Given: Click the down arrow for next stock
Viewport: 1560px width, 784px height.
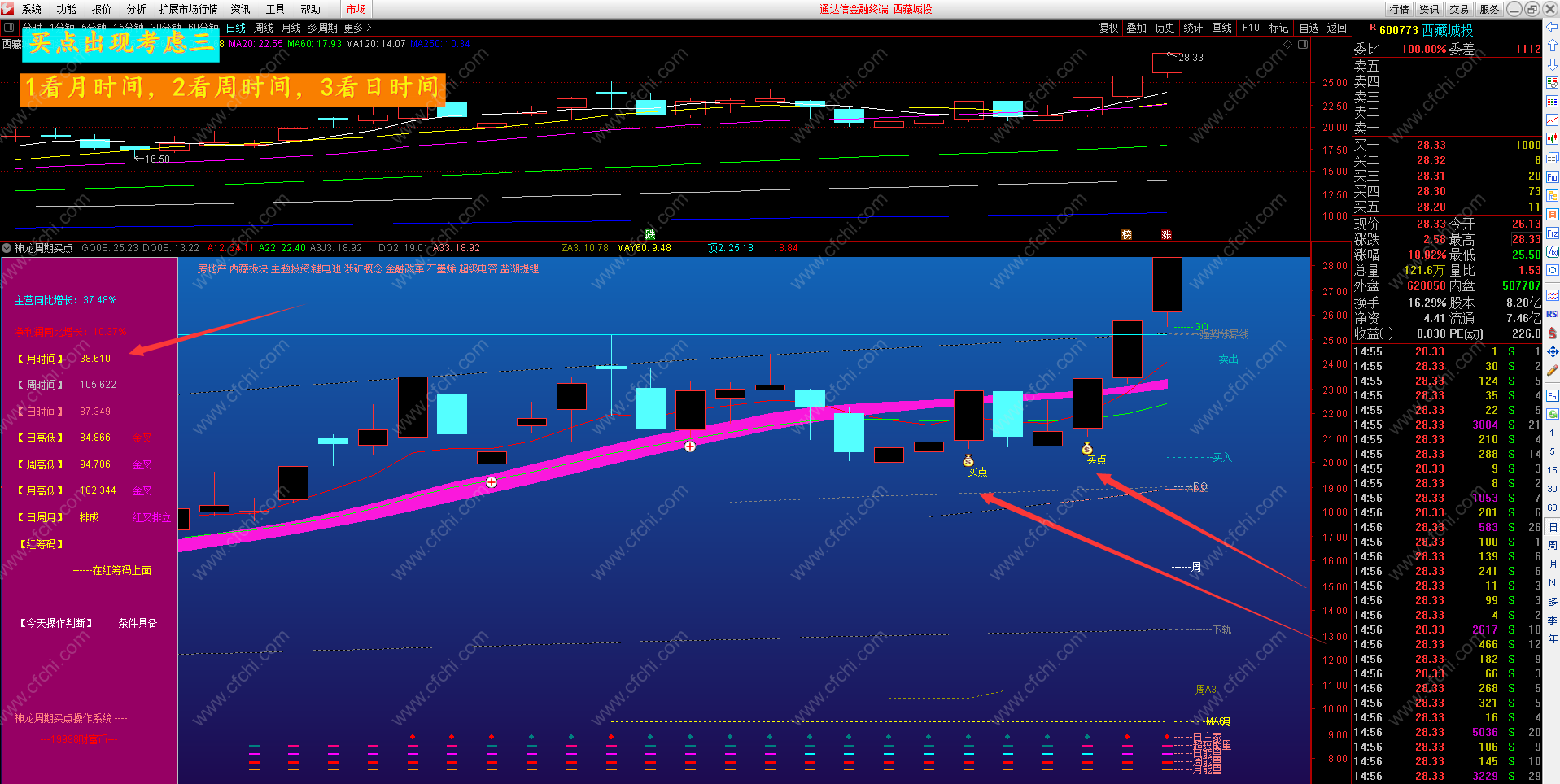Looking at the screenshot, I should pyautogui.click(x=1552, y=63).
